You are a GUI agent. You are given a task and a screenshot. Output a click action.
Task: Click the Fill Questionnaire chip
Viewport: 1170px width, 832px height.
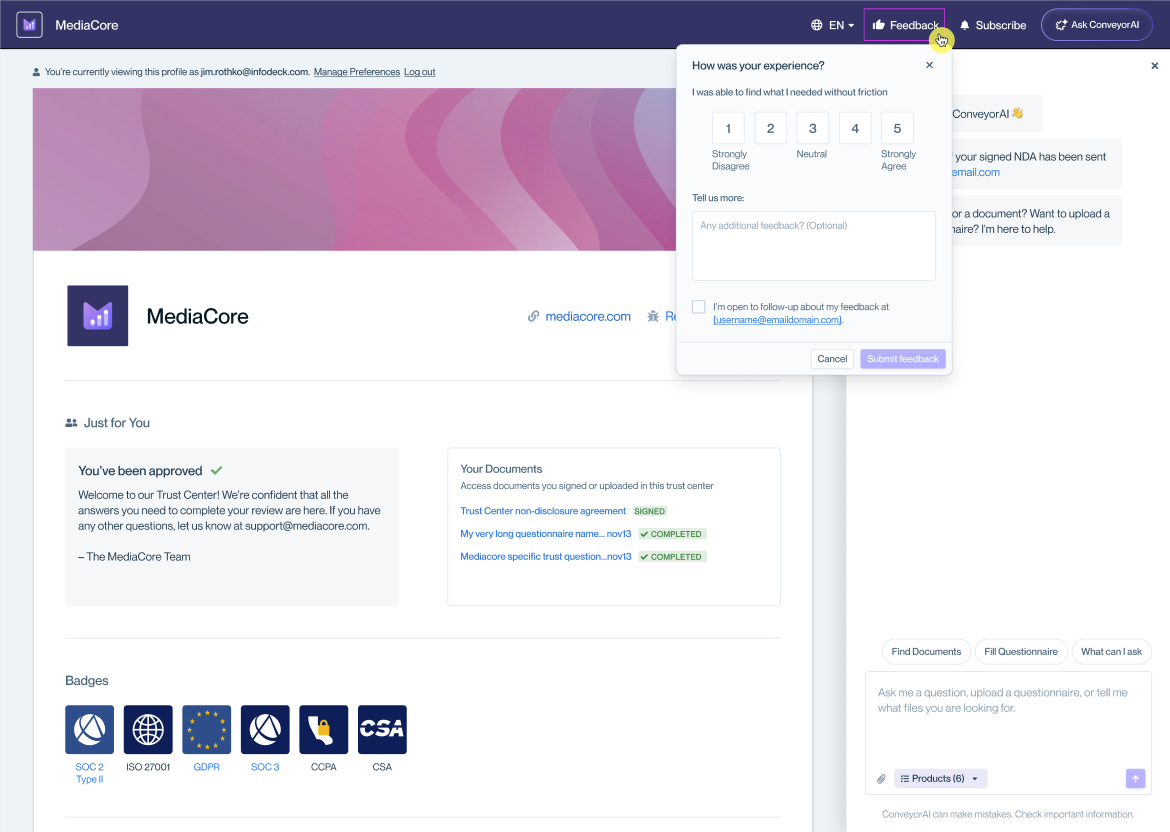pyautogui.click(x=1021, y=651)
